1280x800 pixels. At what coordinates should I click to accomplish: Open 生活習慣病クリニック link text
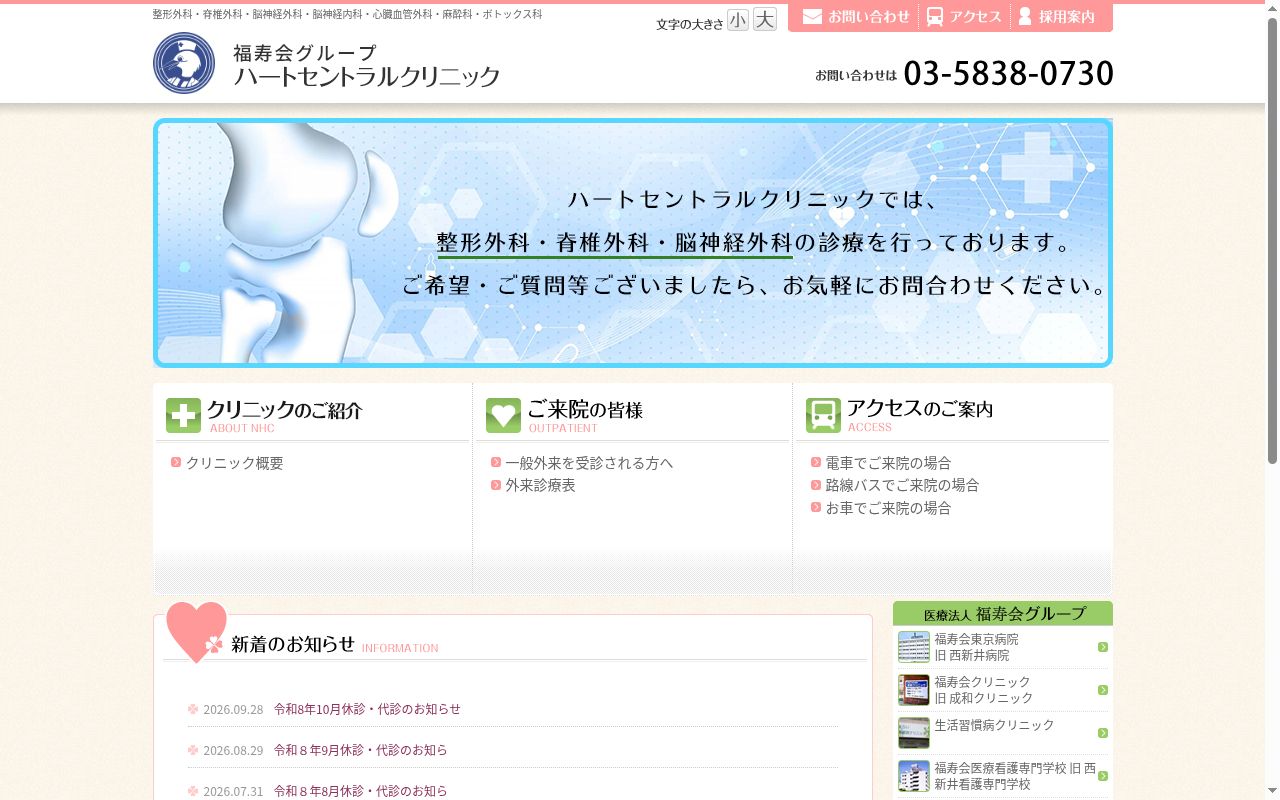pos(995,725)
